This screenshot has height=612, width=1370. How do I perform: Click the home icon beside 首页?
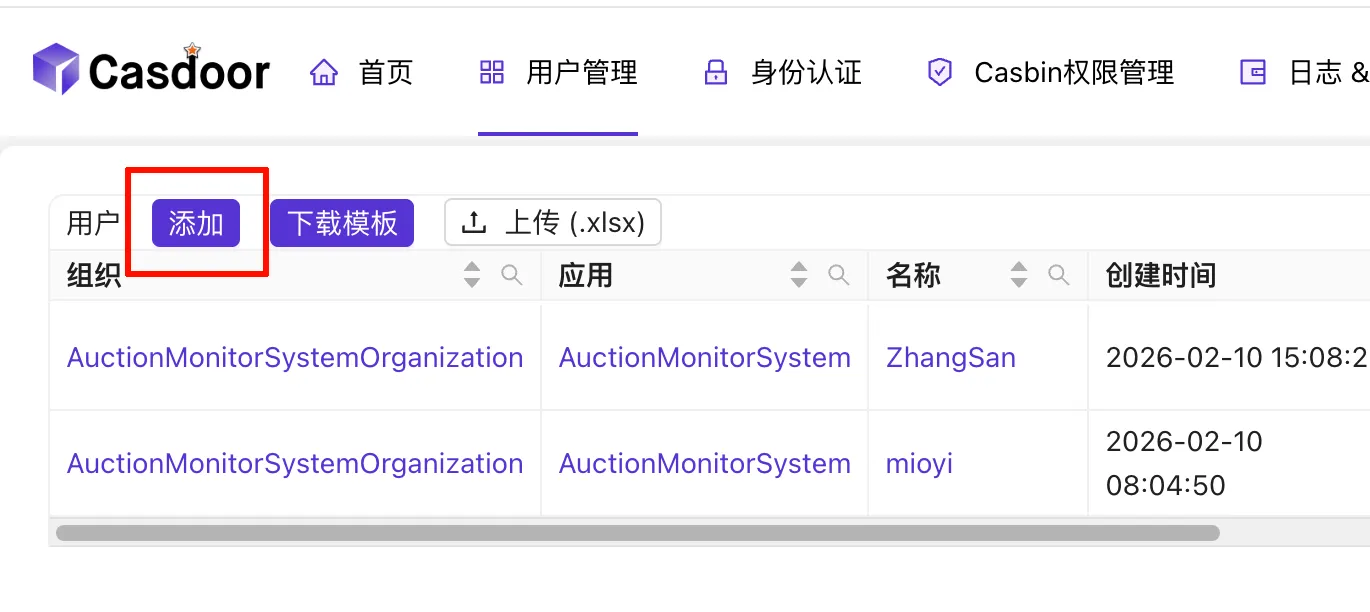pos(322,71)
